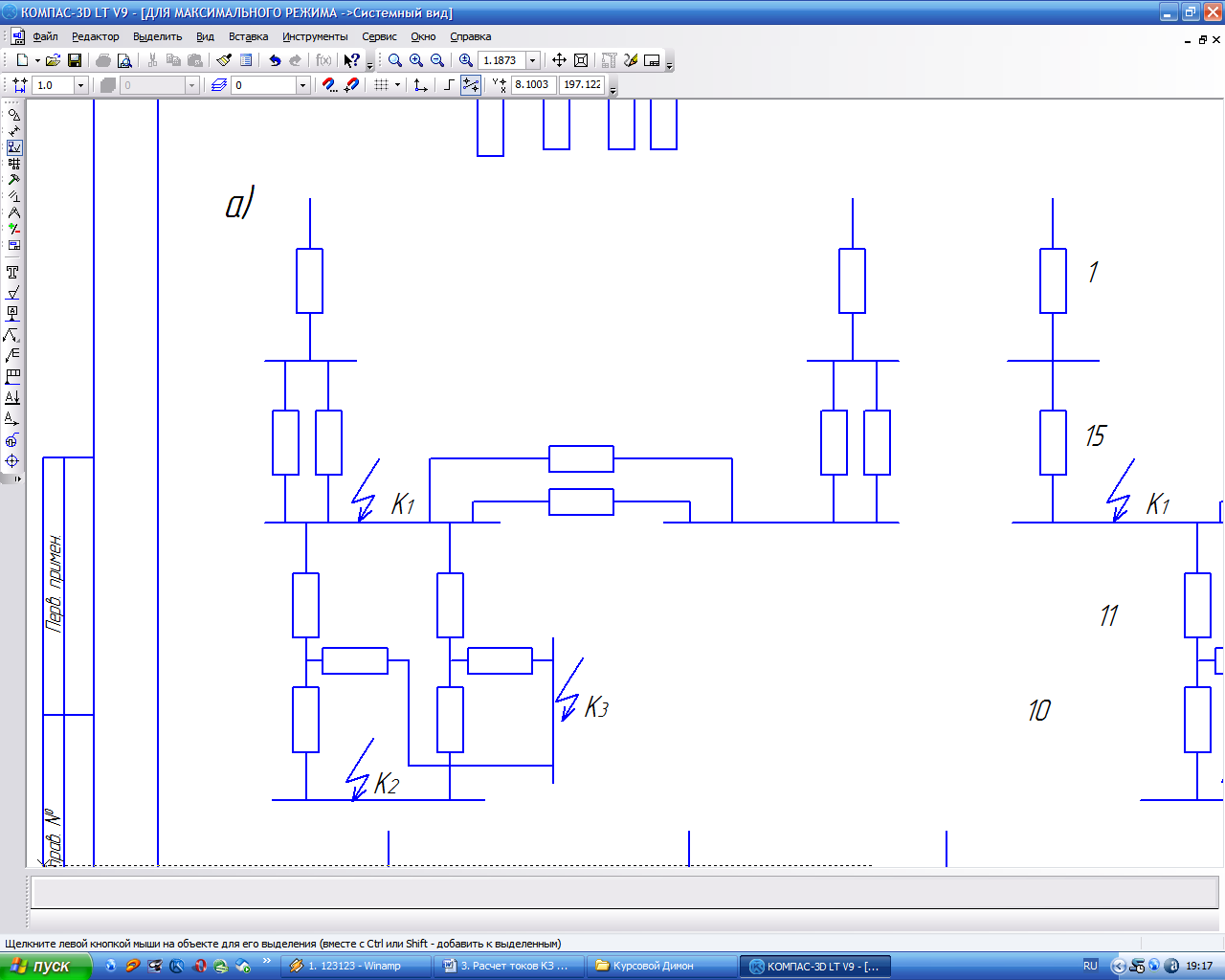Open the Инструменты menu
1225x980 pixels.
click(315, 36)
